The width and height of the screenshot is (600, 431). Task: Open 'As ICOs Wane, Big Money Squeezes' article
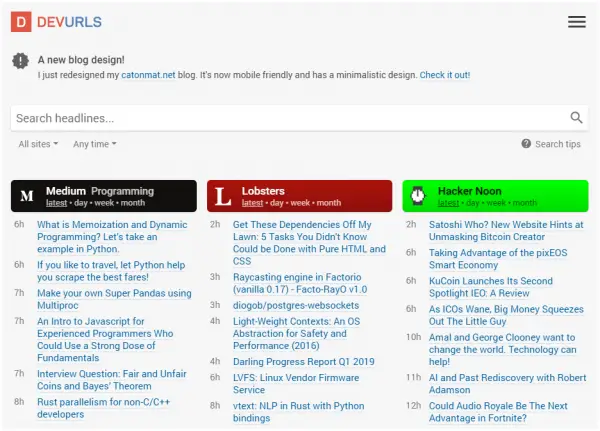506,315
